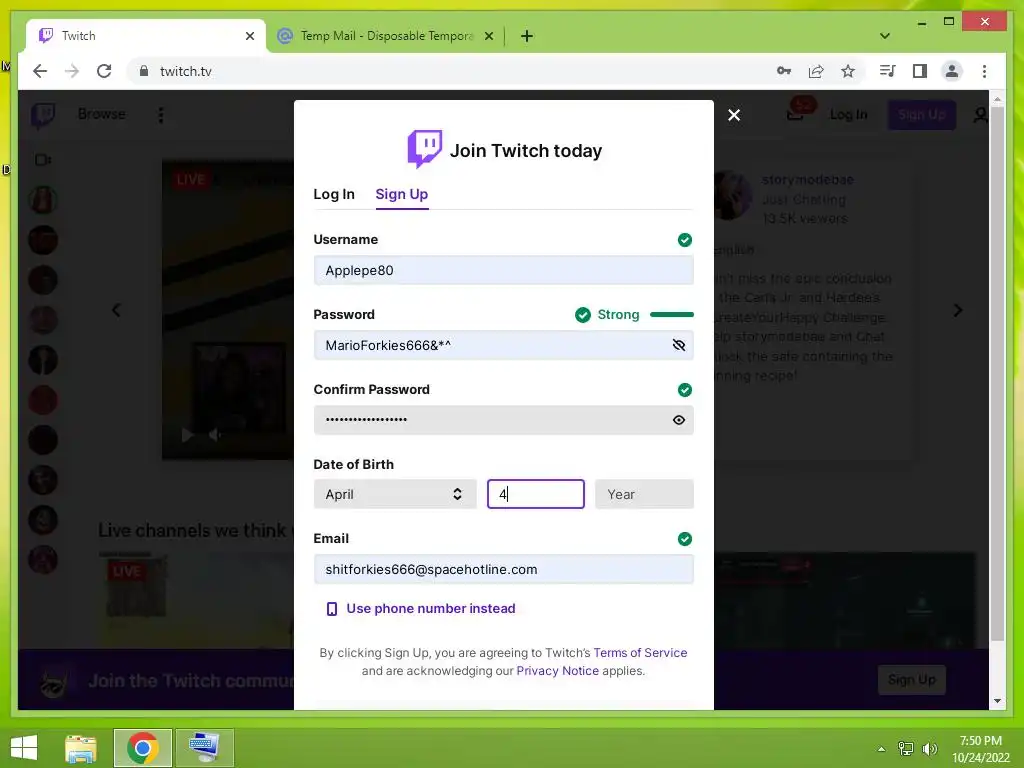Click the page vertical scrollbar

point(997,372)
